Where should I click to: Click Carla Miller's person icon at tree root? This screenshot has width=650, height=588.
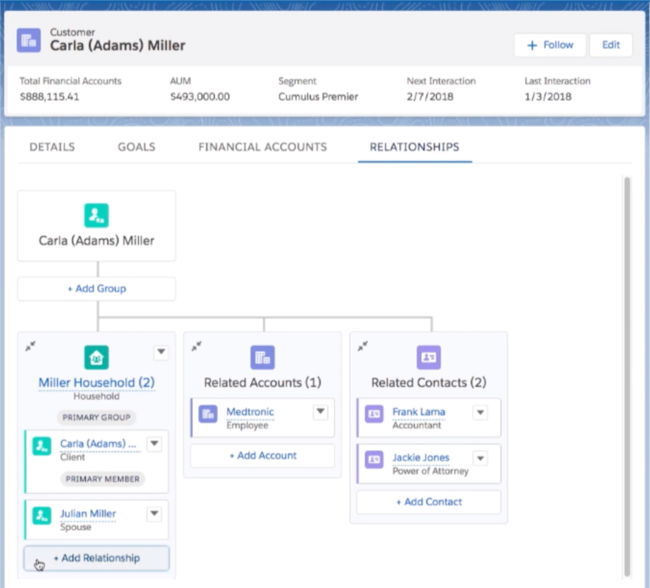coord(96,214)
